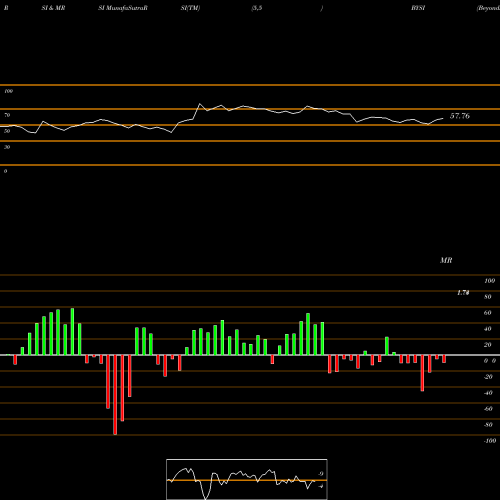Click the MR axis label 20

click(488, 345)
